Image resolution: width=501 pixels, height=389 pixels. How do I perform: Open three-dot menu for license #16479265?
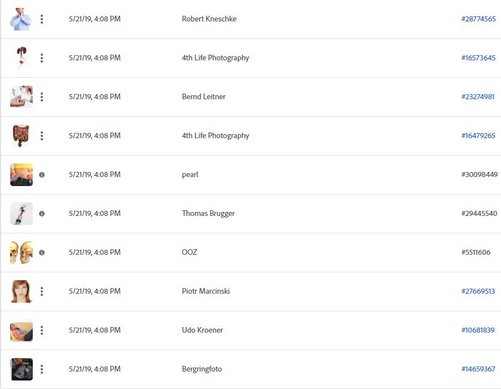(x=42, y=136)
